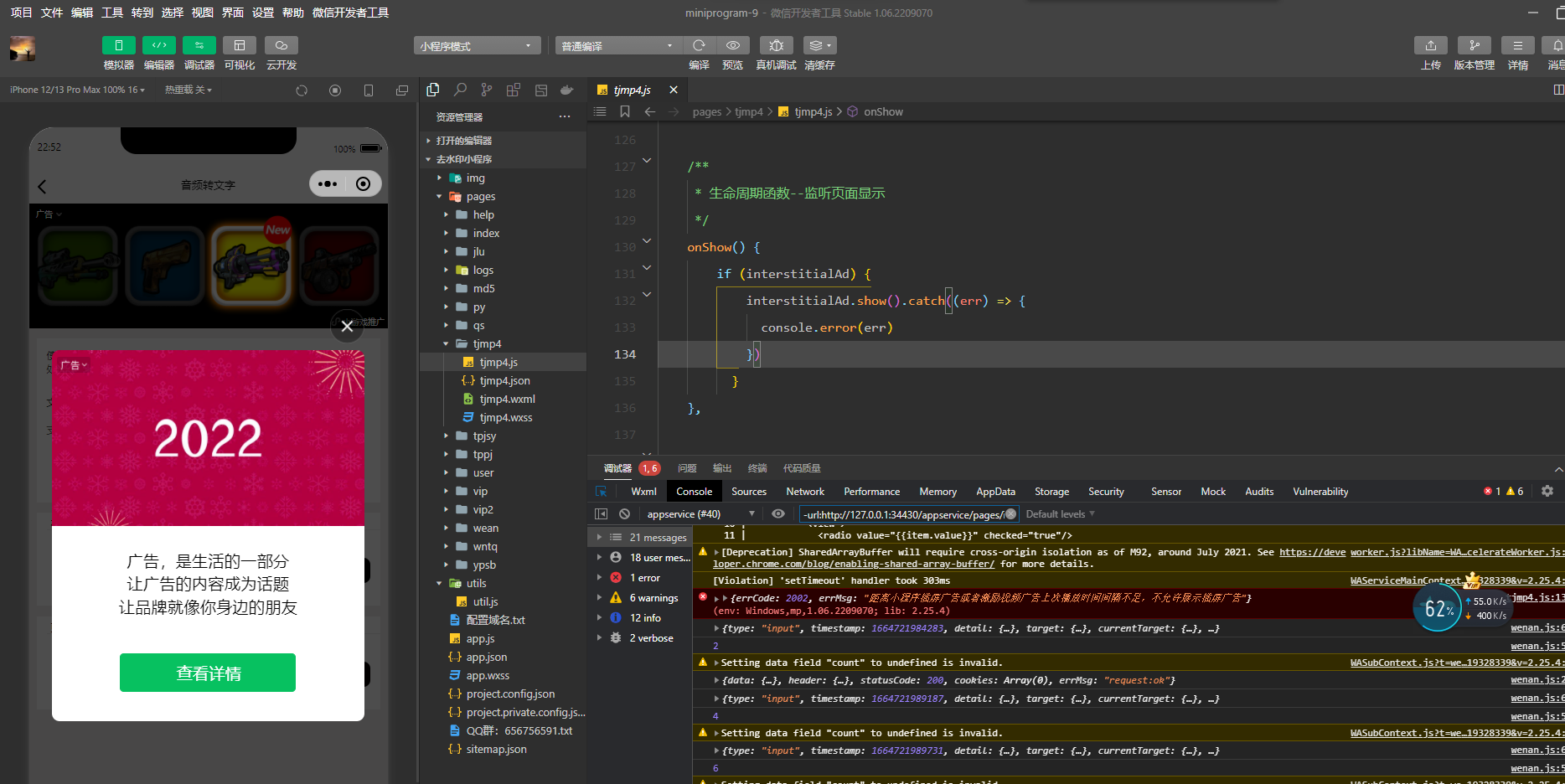Expand the vip2 folder in tree
The width and height of the screenshot is (1565, 784).
pos(483,509)
